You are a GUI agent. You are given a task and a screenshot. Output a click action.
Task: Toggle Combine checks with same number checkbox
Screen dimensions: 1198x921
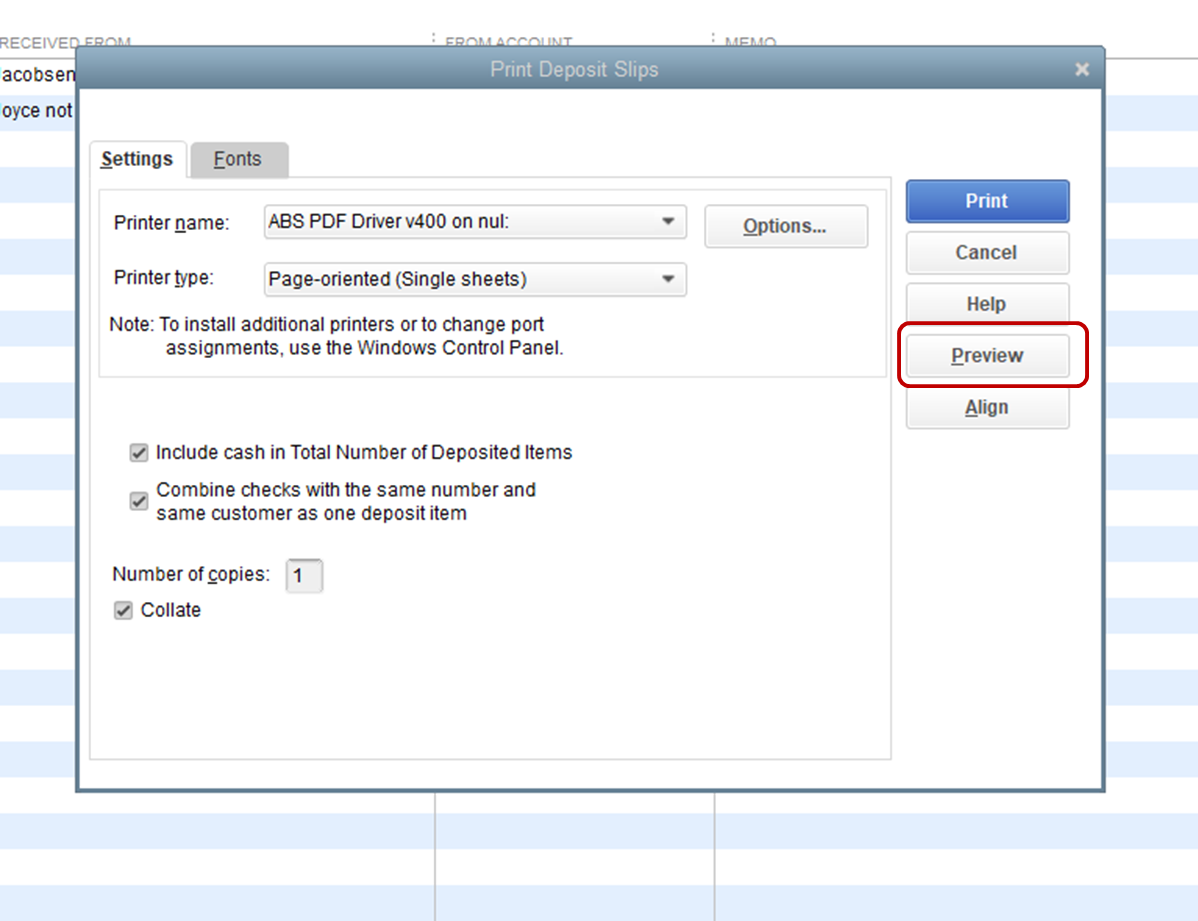pyautogui.click(x=139, y=502)
